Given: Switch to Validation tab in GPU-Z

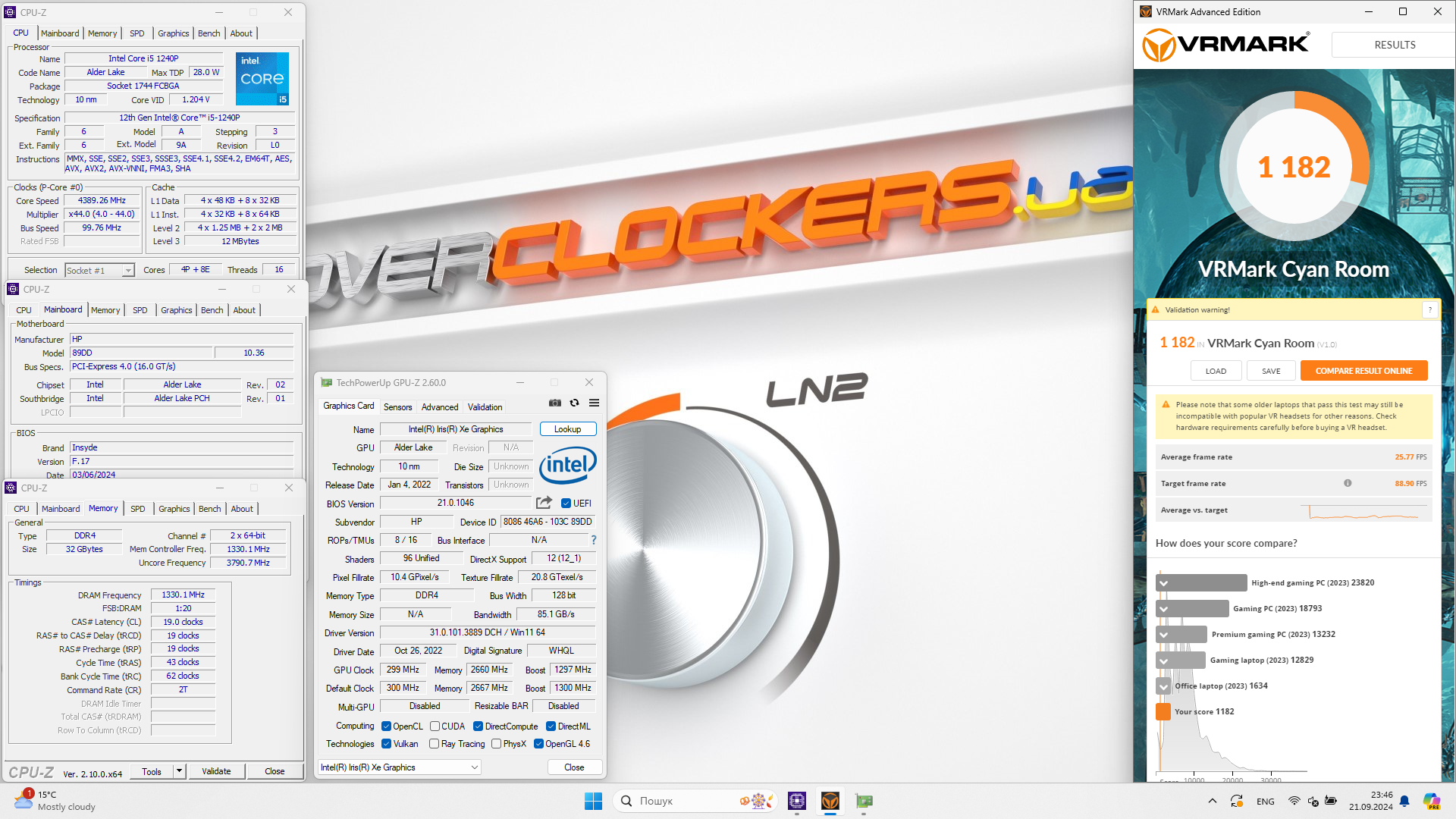Looking at the screenshot, I should pos(485,407).
